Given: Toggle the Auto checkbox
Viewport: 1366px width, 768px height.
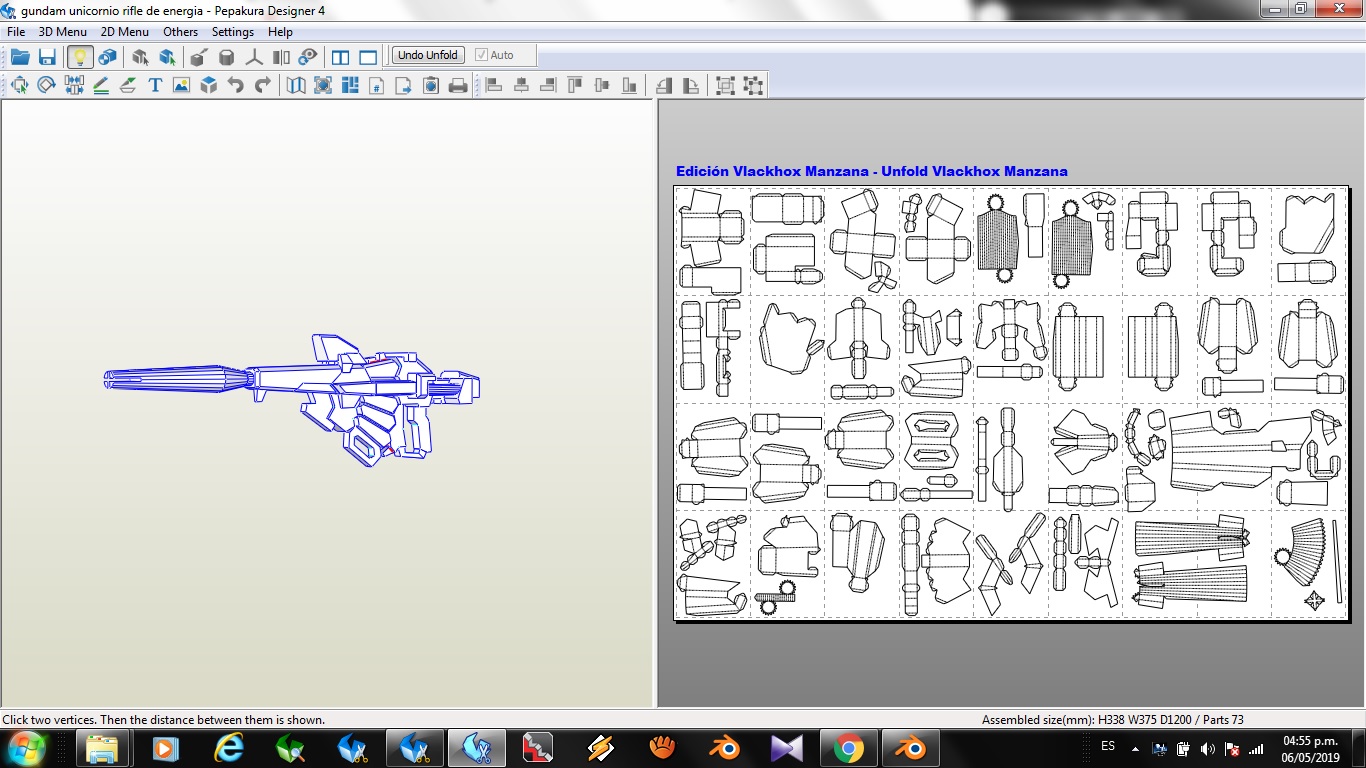Looking at the screenshot, I should [494, 55].
